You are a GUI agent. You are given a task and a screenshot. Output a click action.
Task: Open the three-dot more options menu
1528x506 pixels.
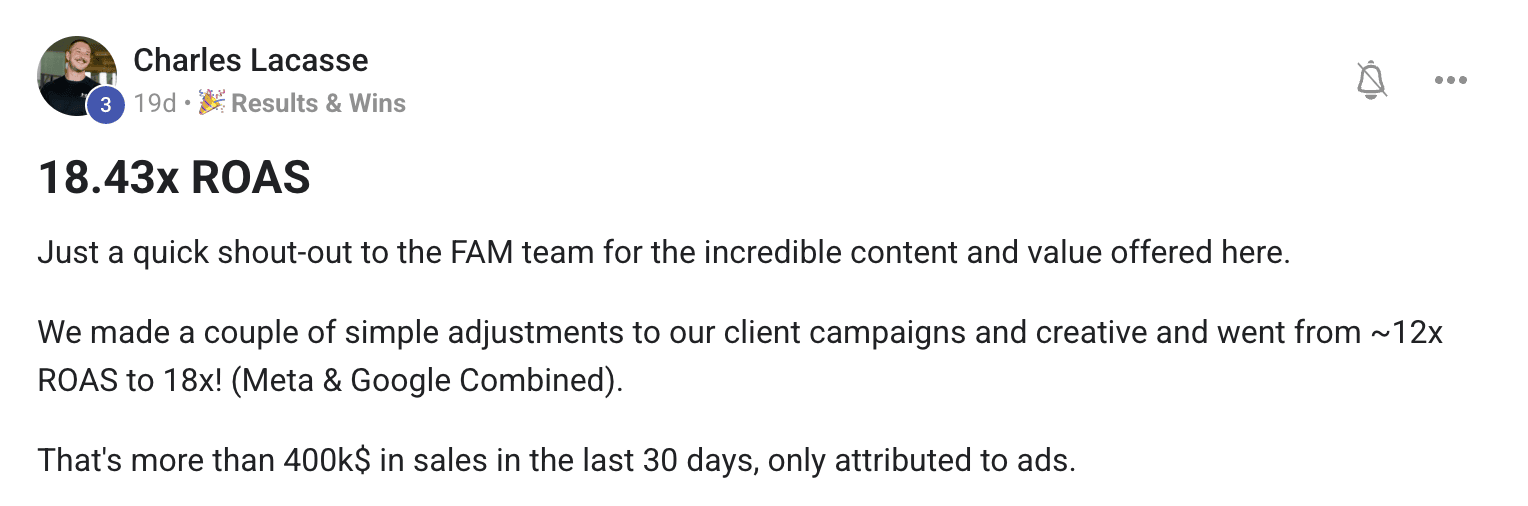point(1450,80)
